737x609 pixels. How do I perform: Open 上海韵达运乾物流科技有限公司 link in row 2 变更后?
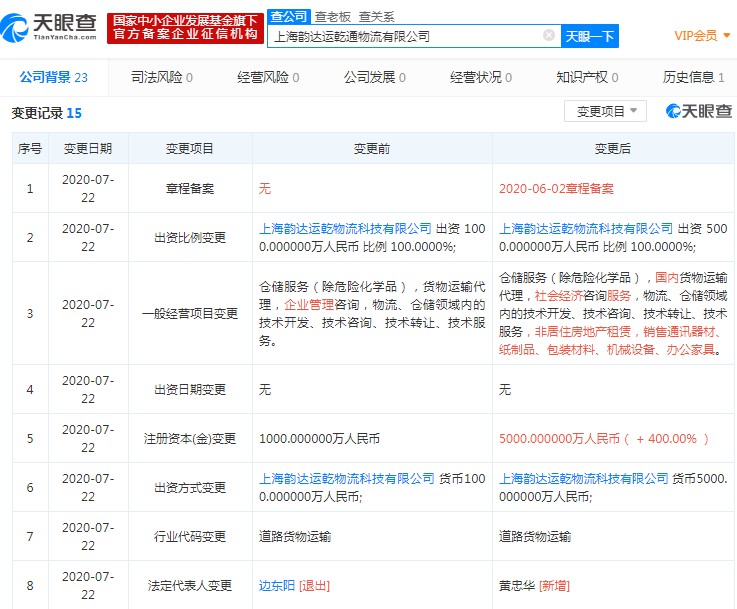coord(586,228)
